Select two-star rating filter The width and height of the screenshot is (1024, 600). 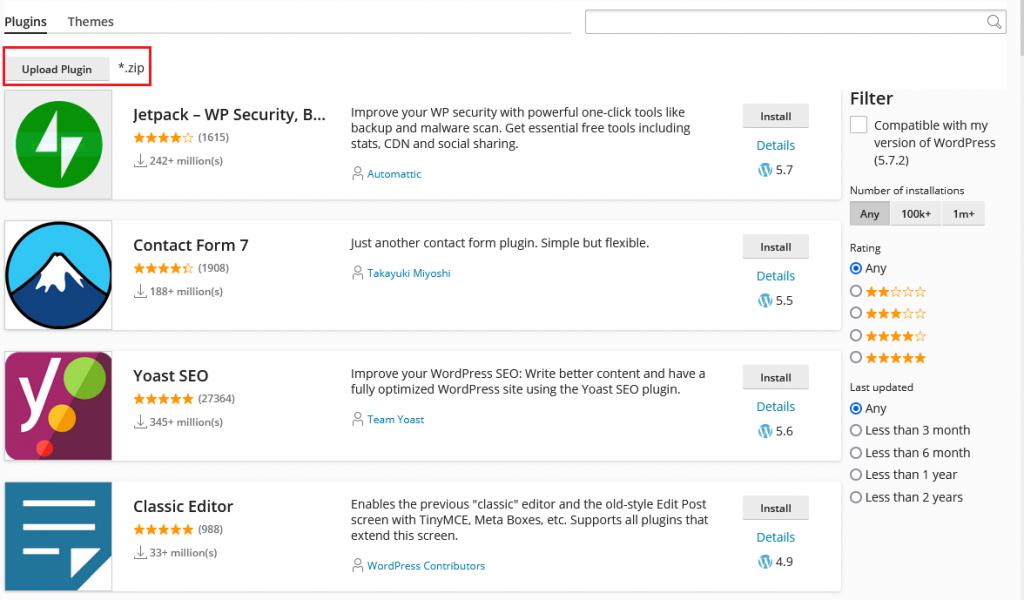pos(856,291)
